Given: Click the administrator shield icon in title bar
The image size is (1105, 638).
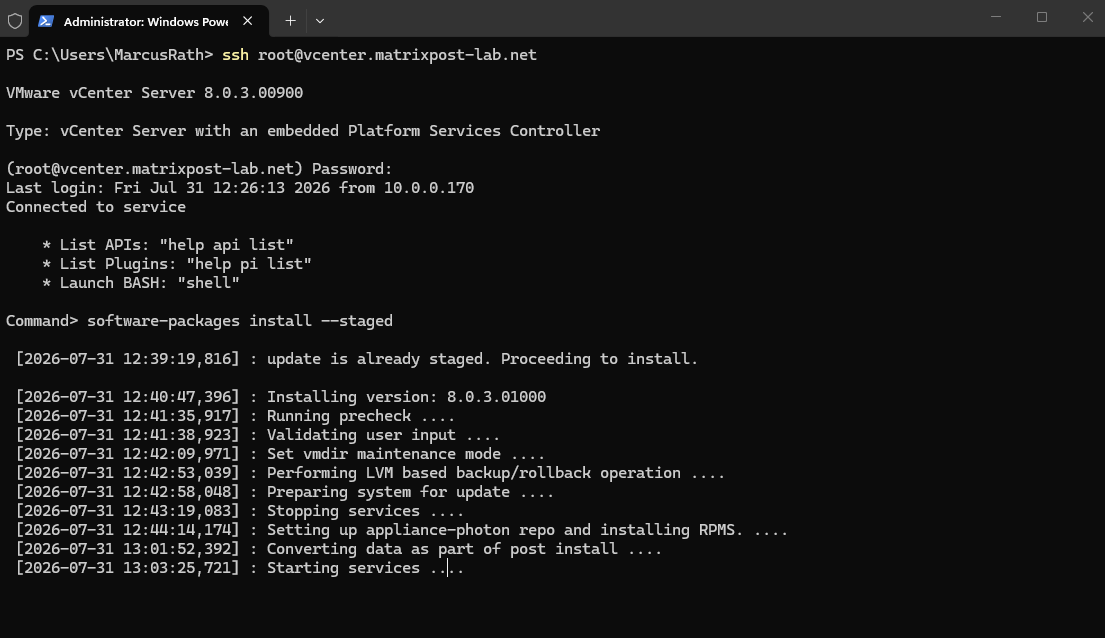Looking at the screenshot, I should [15, 21].
